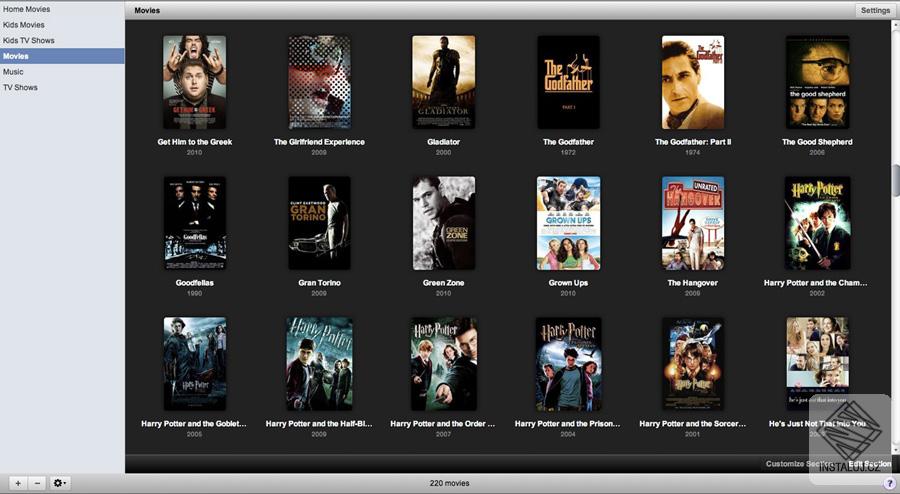Select Harry Potter Prisoner of Azkaban poster

click(568, 364)
